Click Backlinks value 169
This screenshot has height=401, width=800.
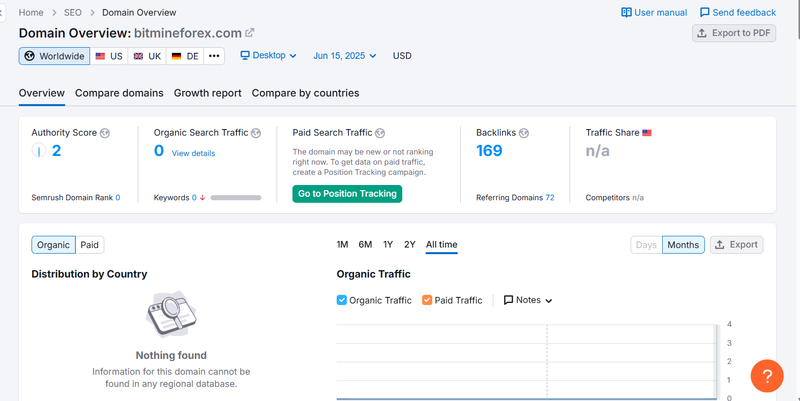click(x=489, y=151)
